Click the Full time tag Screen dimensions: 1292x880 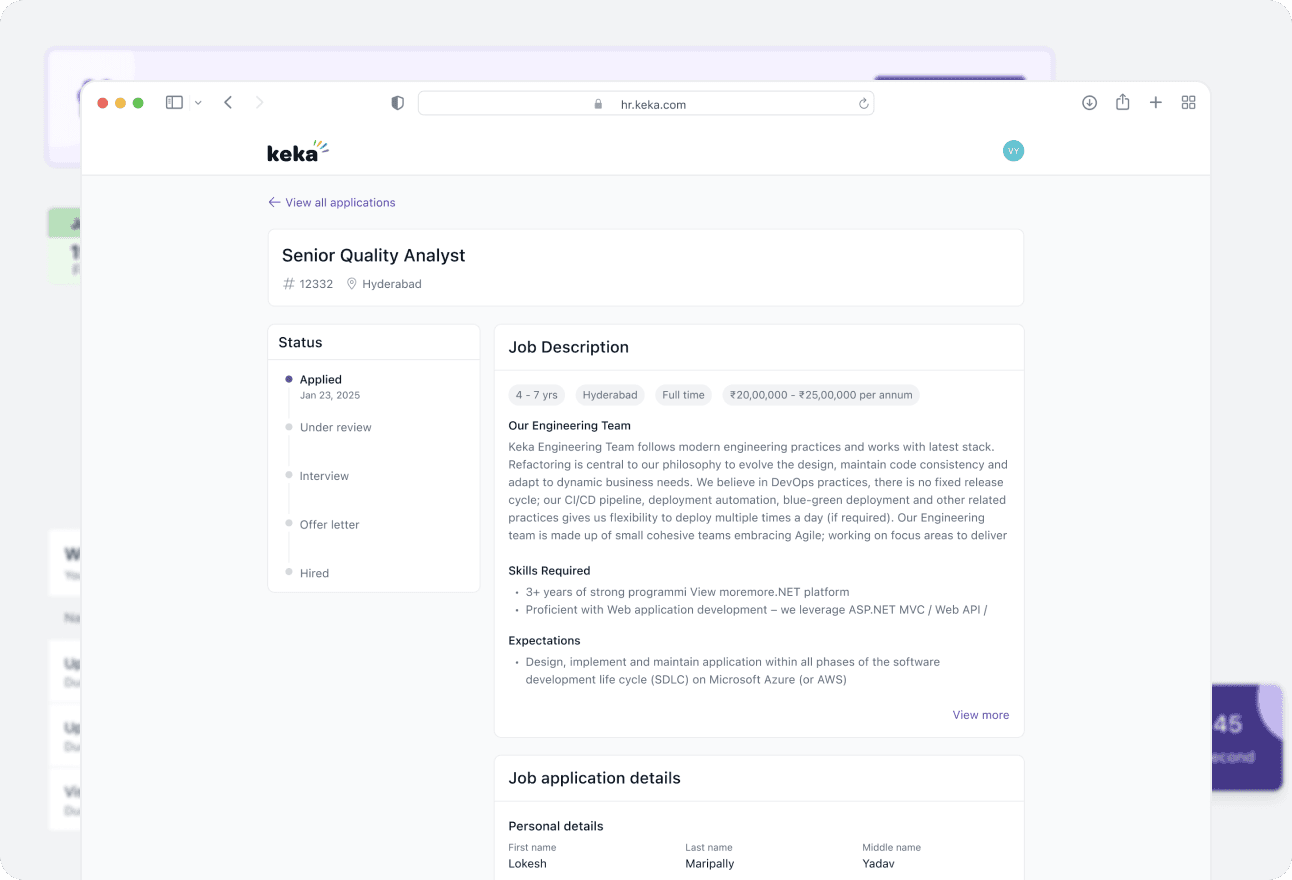[683, 395]
